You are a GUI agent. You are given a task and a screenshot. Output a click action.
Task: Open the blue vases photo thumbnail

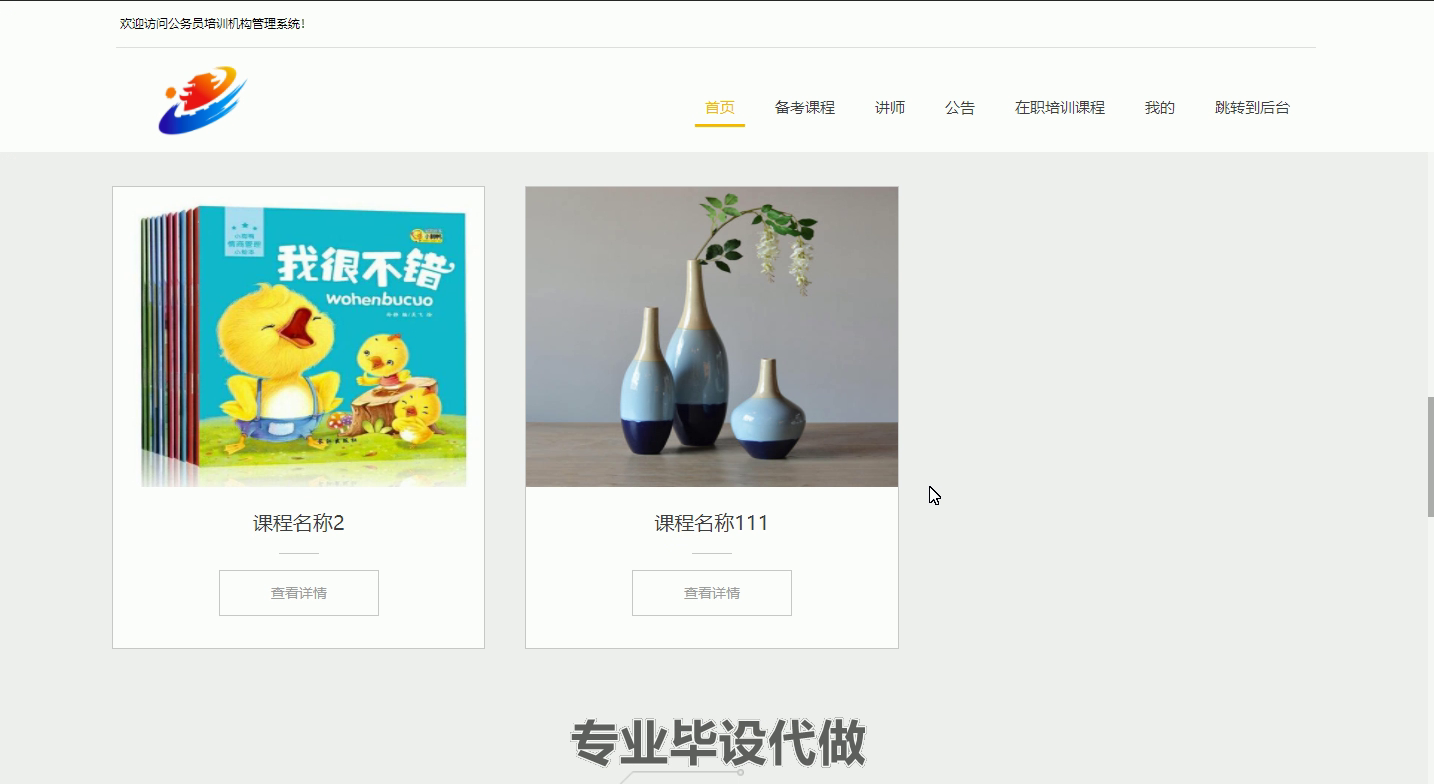pos(712,337)
